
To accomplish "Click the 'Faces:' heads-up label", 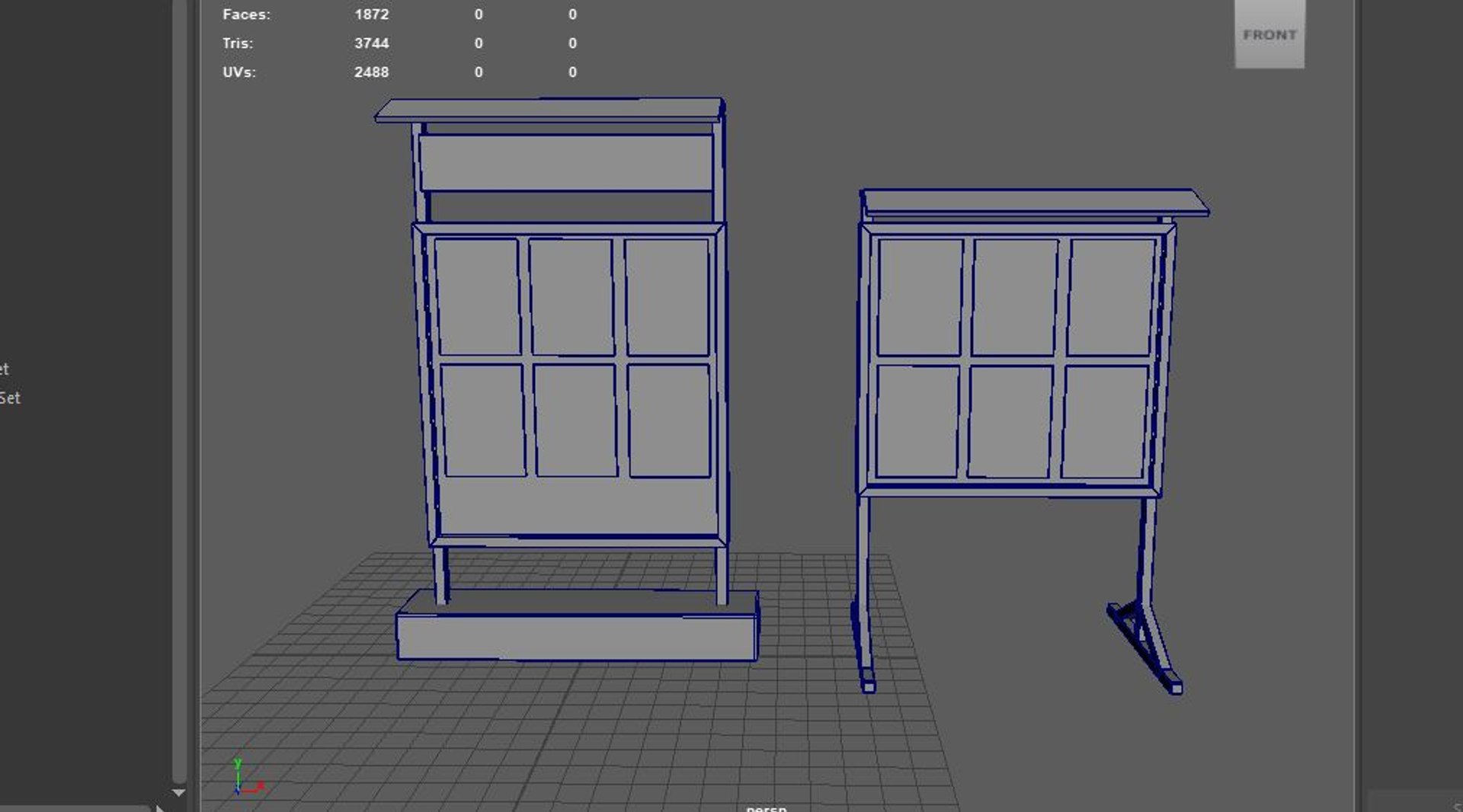I will coord(246,14).
